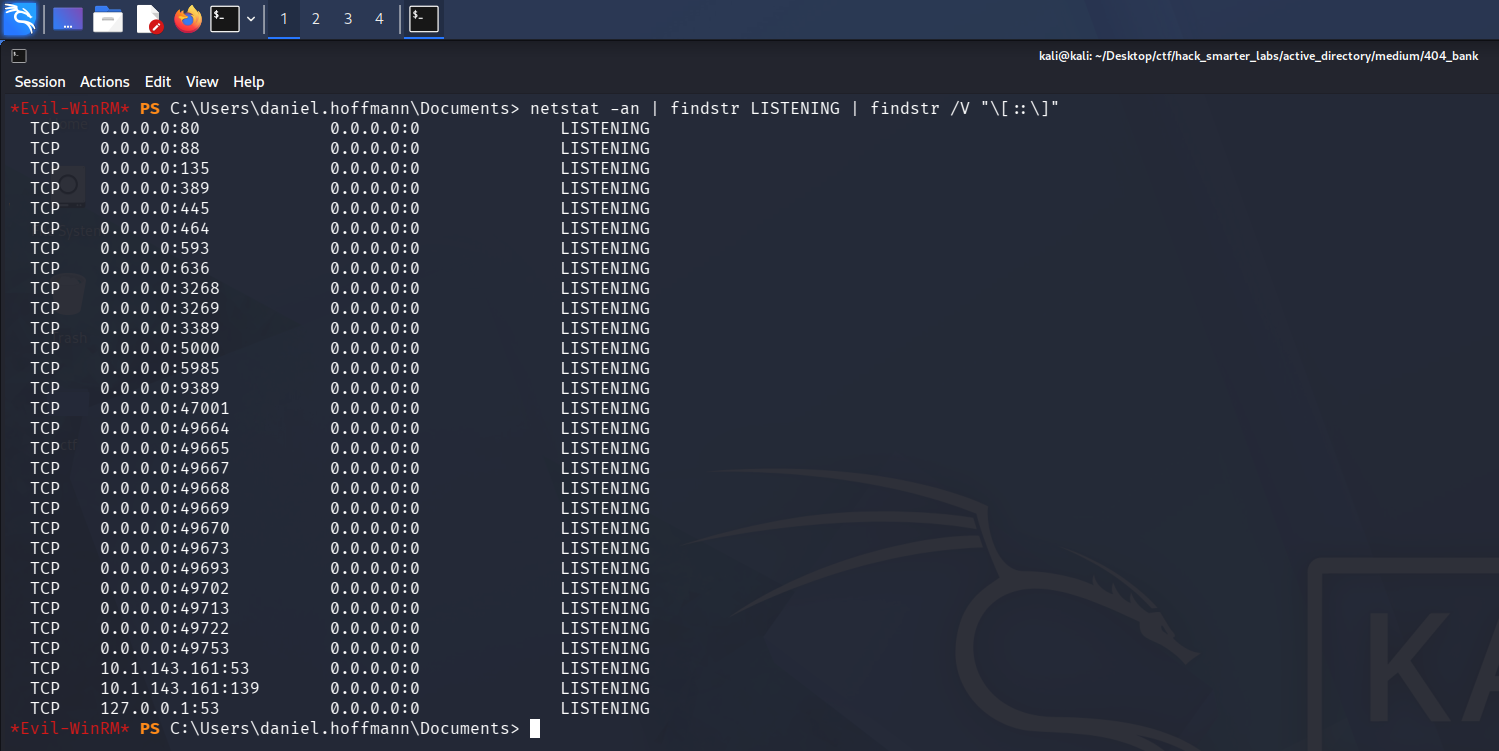Open the Kali Linux applications menu
This screenshot has height=751, width=1499.
click(x=20, y=18)
